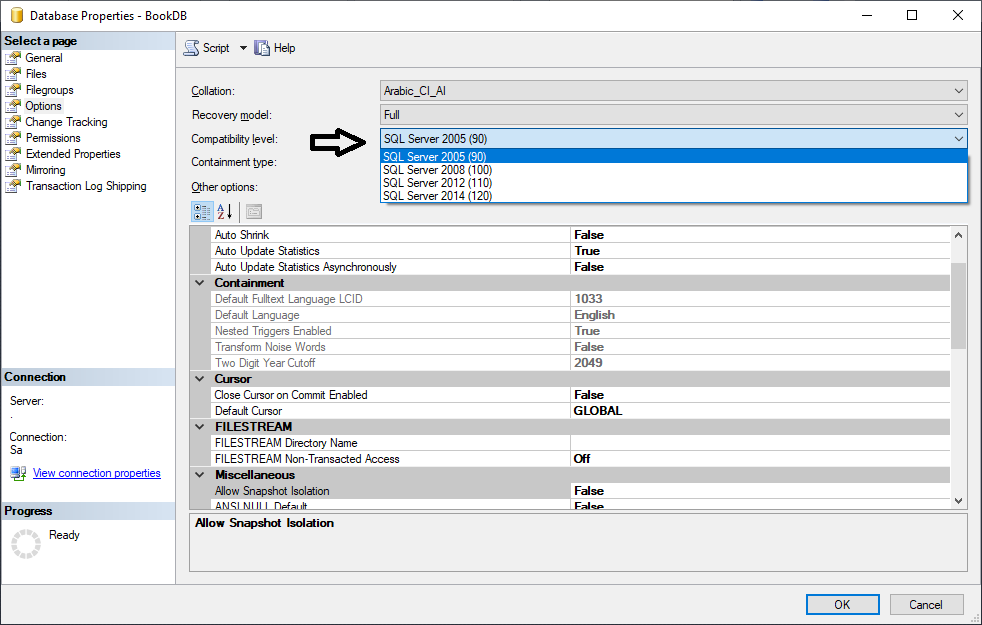Click the Extended Properties page icon
This screenshot has width=982, height=625.
click(13, 154)
